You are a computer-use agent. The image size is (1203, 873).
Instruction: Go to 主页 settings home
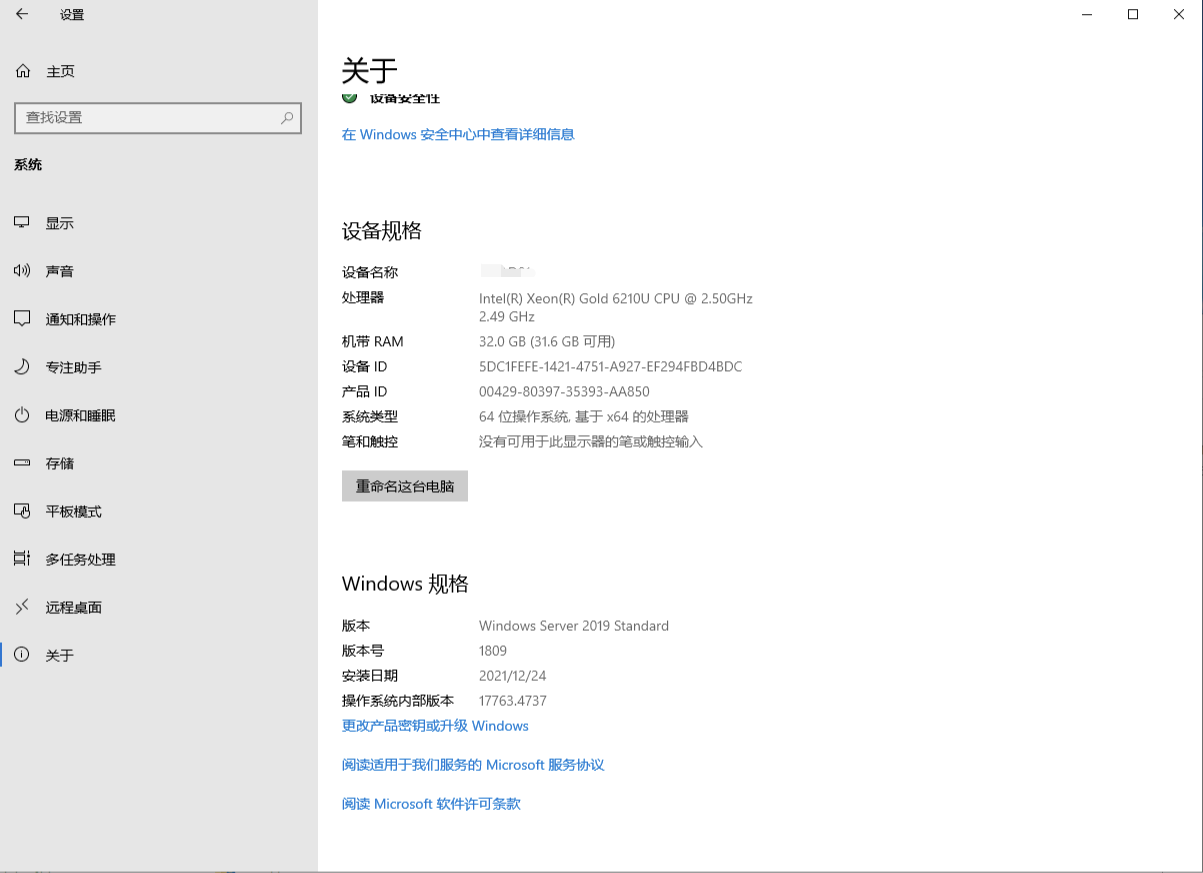pos(159,71)
